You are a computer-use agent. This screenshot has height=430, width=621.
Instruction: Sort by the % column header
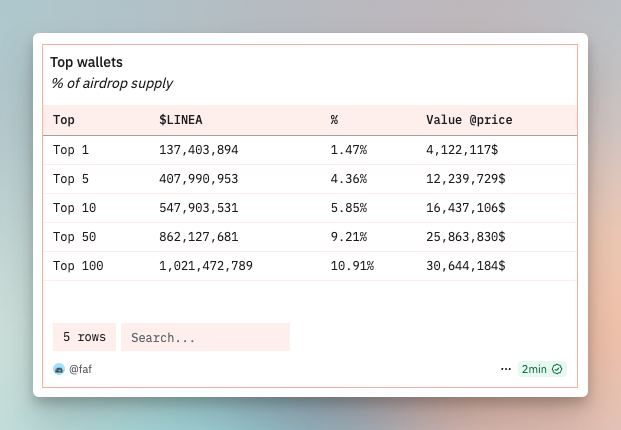coord(334,120)
